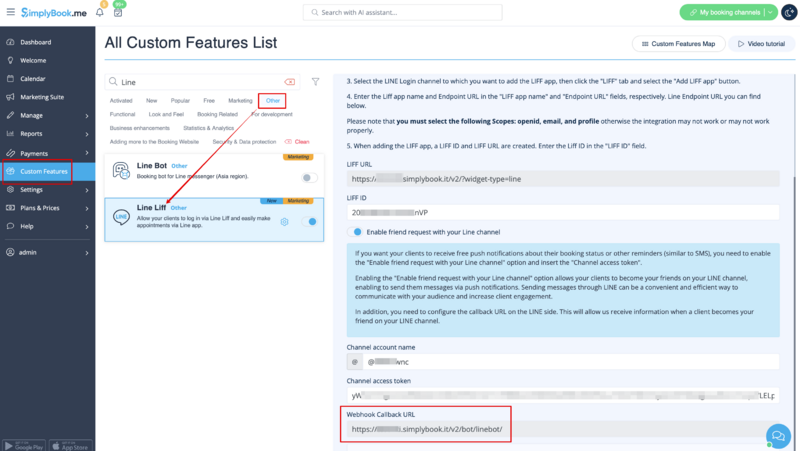Select the Look and Feel filter
The height and width of the screenshot is (451, 800).
pos(166,115)
